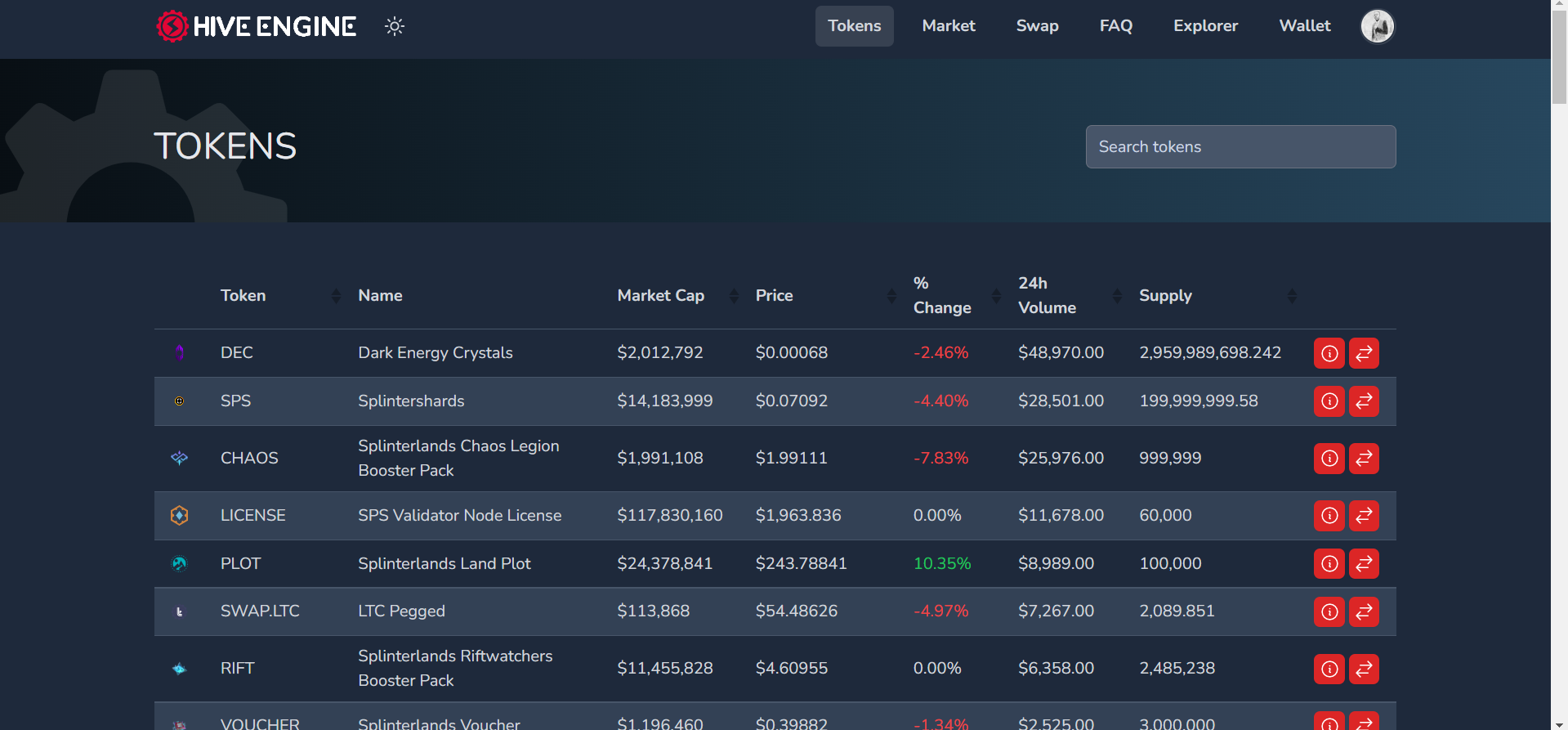Open info for RIFT token
The width and height of the screenshot is (1568, 730).
click(1329, 669)
